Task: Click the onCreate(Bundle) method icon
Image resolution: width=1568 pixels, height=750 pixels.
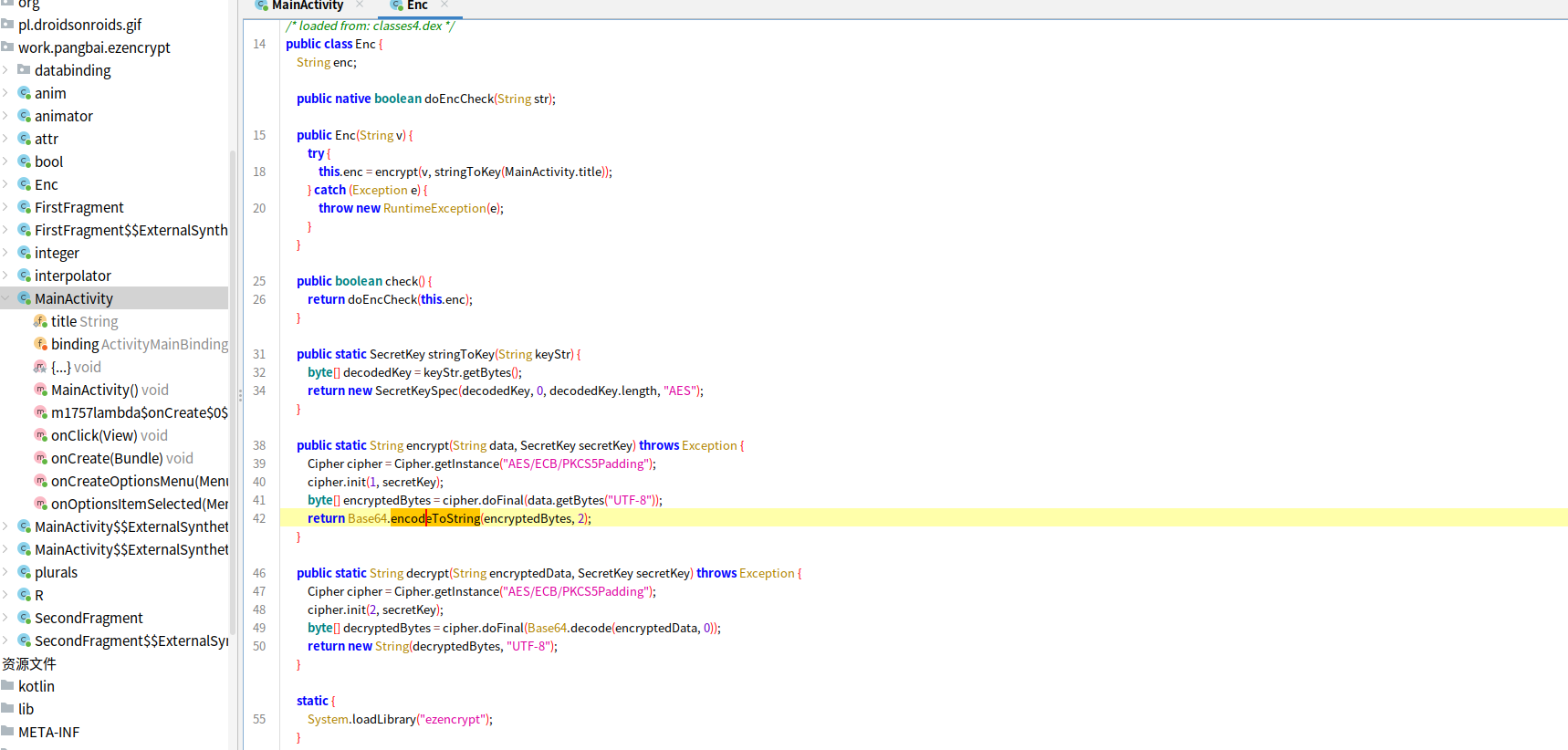Action: coord(40,458)
